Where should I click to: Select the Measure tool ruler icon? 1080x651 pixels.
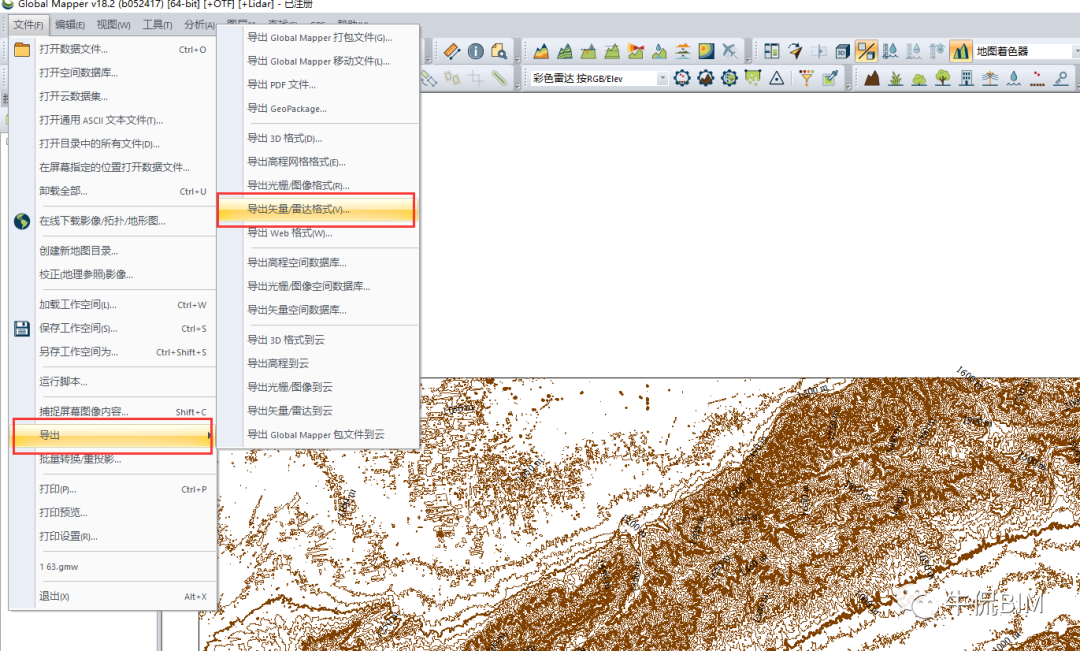click(452, 51)
